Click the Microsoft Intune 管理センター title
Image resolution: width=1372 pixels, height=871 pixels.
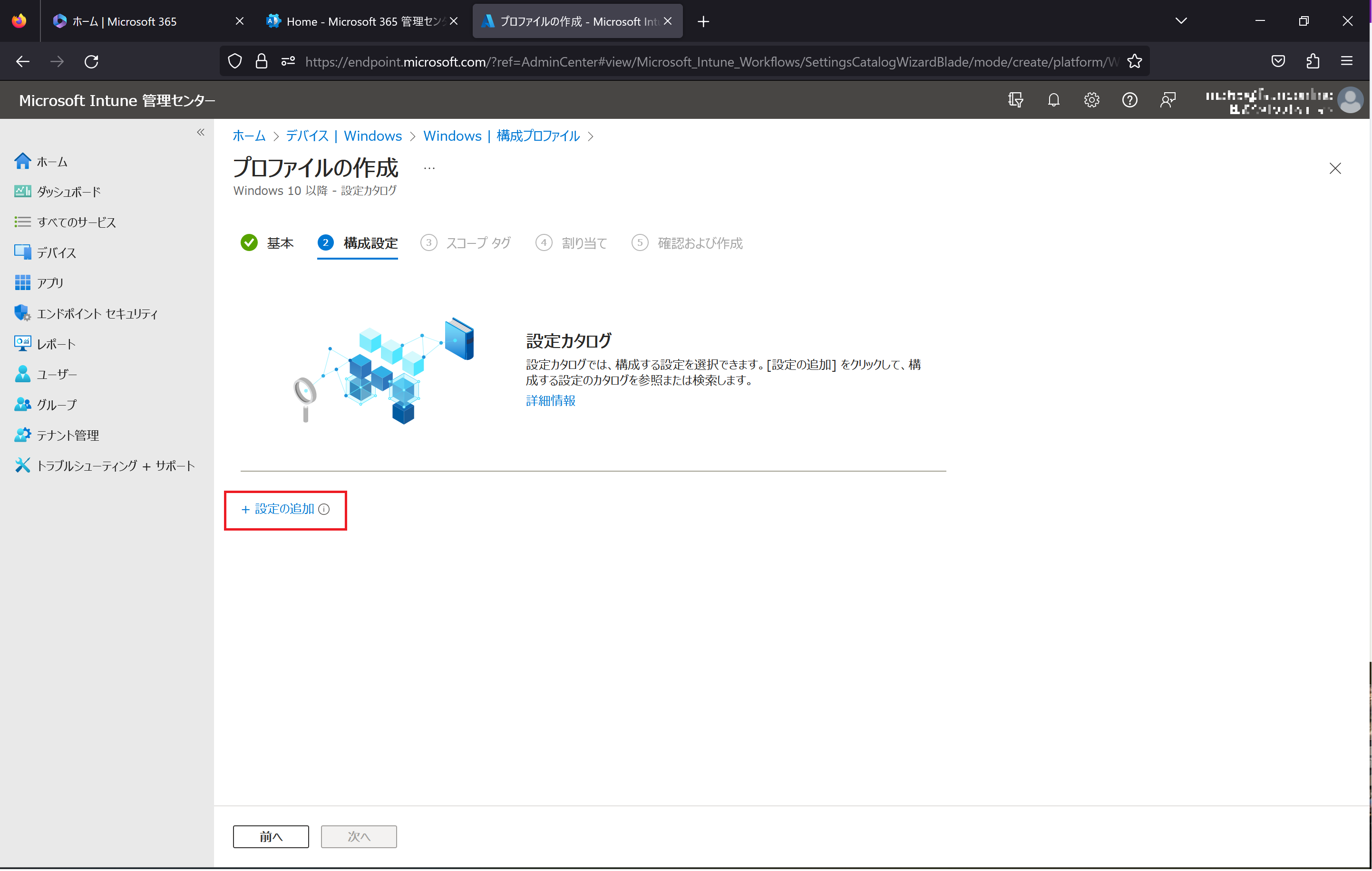[117, 100]
